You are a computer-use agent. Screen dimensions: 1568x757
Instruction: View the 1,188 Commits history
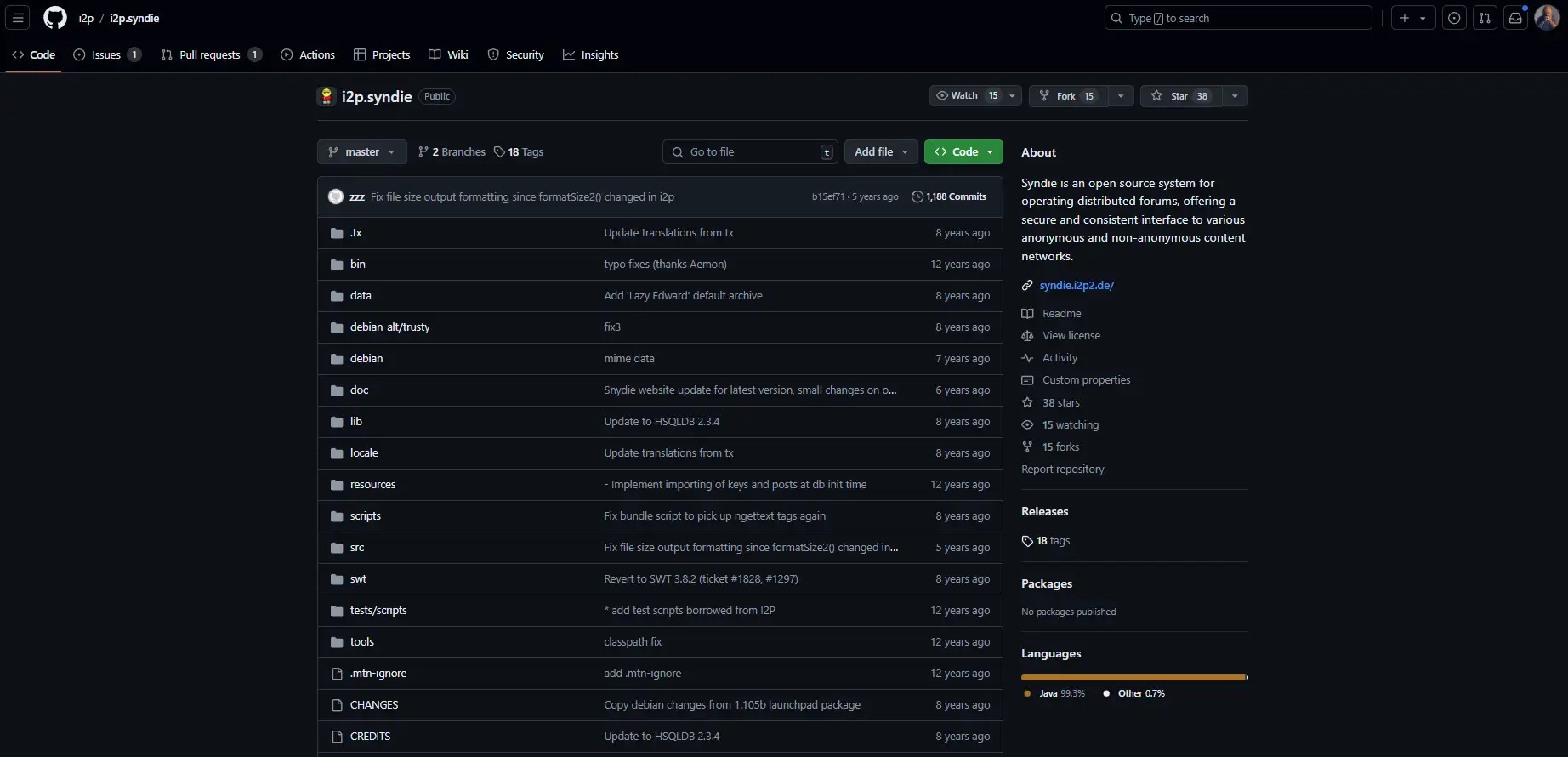pyautogui.click(x=949, y=196)
